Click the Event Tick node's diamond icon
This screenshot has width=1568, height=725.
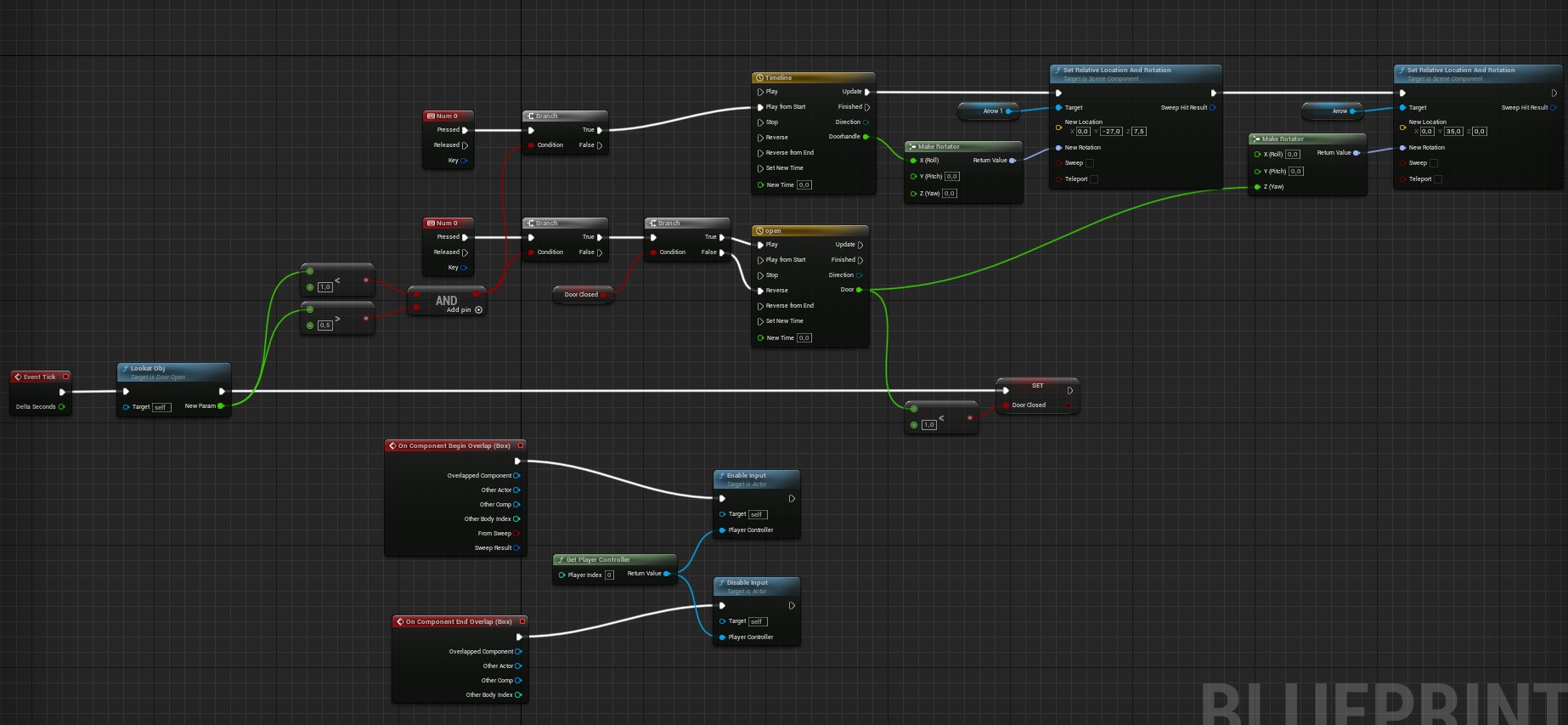tap(18, 377)
